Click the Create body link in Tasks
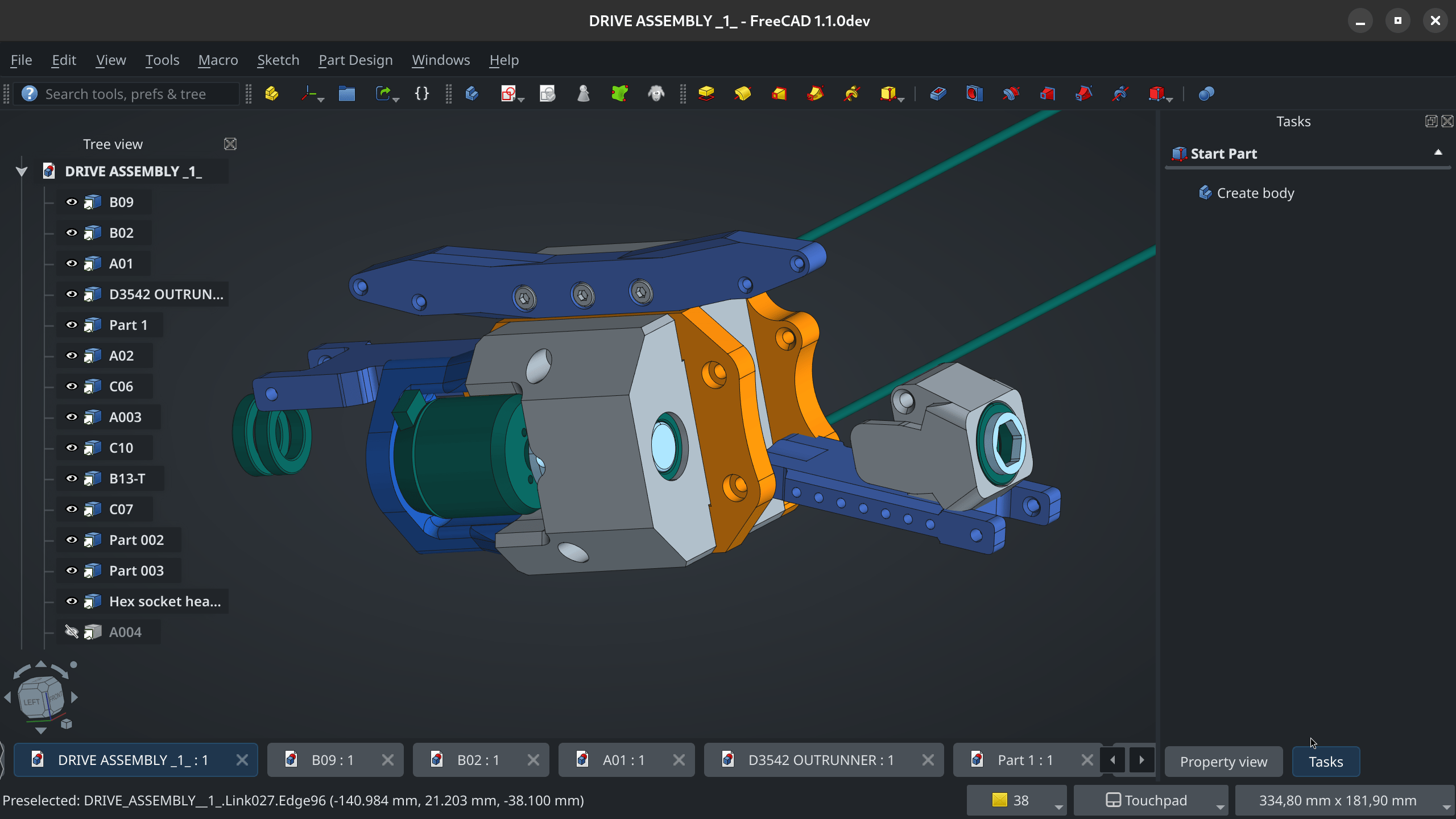This screenshot has width=1456, height=819. (1255, 193)
